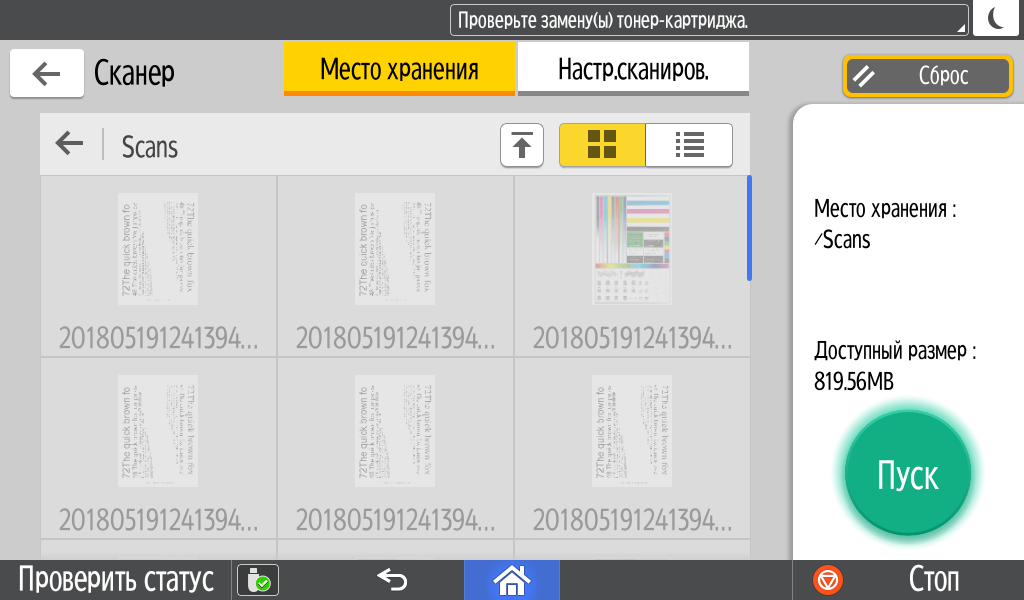This screenshot has width=1024, height=600.
Task: Click the red stop circle icon
Action: [x=827, y=580]
